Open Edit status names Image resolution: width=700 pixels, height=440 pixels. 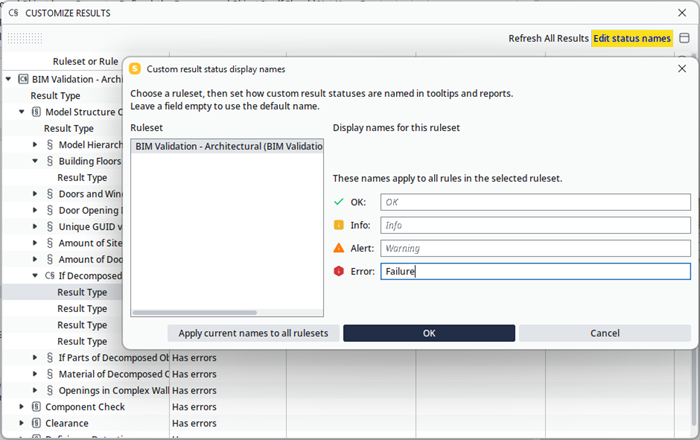[x=632, y=38]
